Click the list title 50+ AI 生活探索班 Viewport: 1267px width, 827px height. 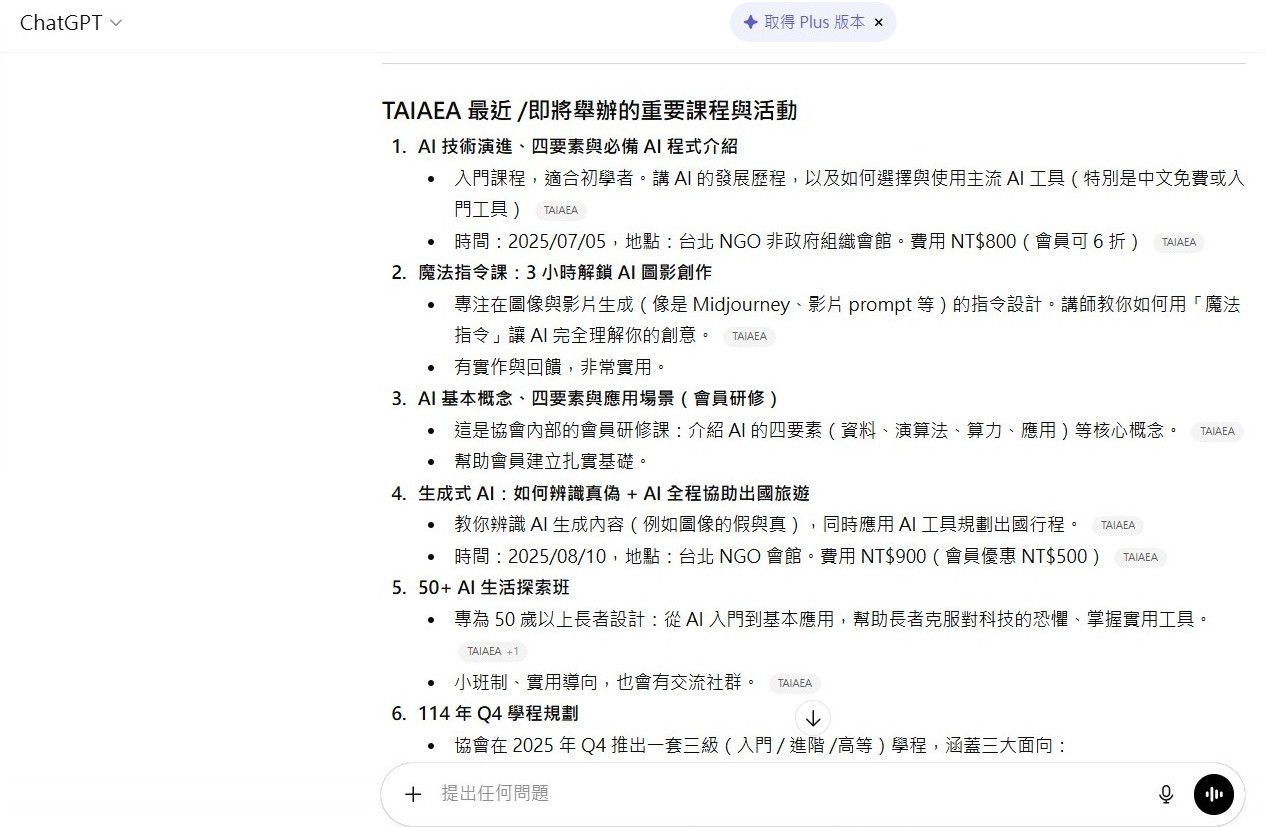click(493, 587)
